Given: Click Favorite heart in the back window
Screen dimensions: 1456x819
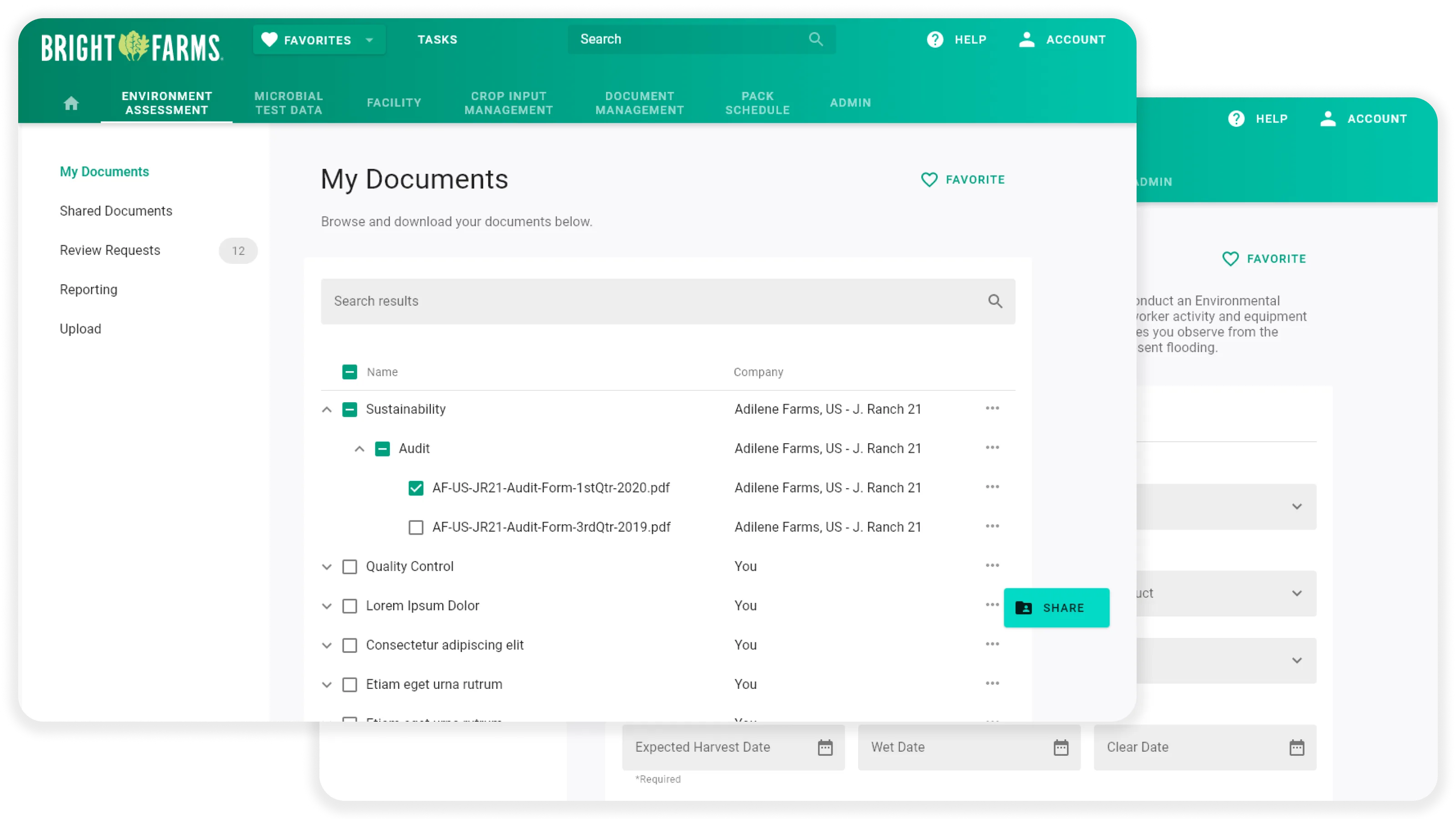Looking at the screenshot, I should pyautogui.click(x=1230, y=259).
